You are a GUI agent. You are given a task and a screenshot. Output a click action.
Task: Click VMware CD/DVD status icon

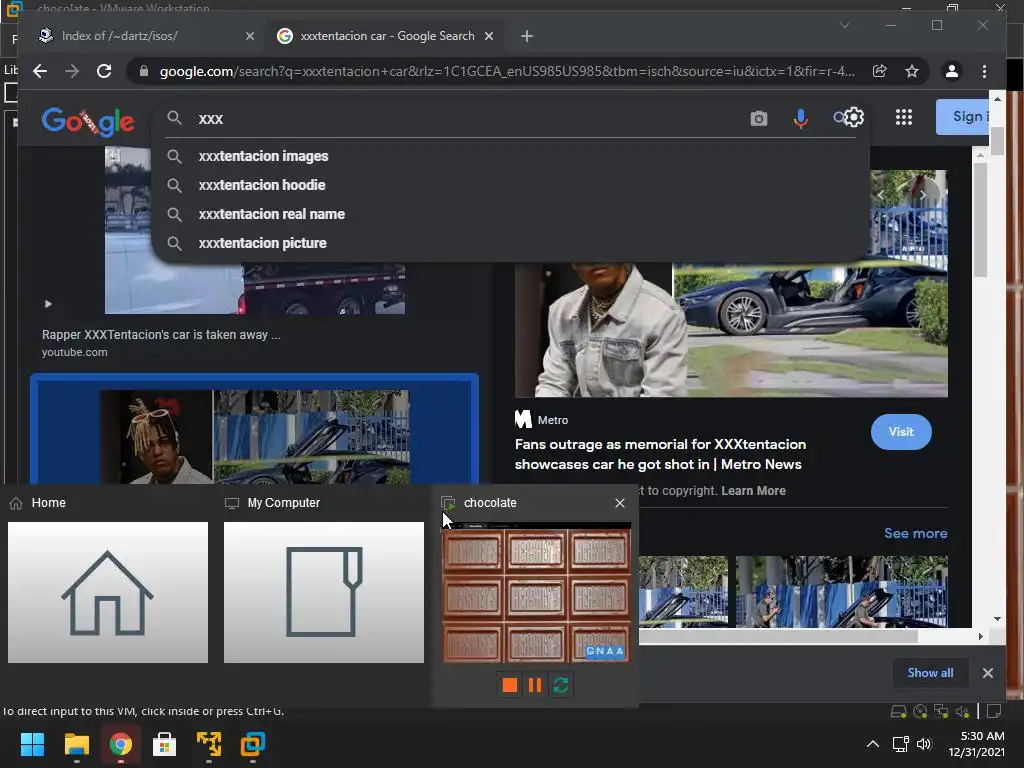tap(920, 712)
